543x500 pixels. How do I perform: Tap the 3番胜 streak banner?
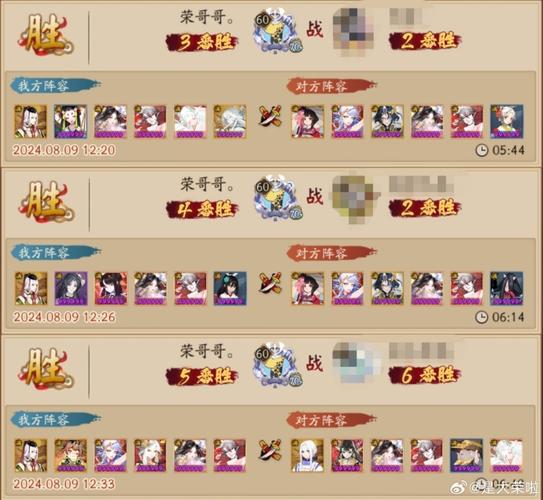click(x=202, y=43)
